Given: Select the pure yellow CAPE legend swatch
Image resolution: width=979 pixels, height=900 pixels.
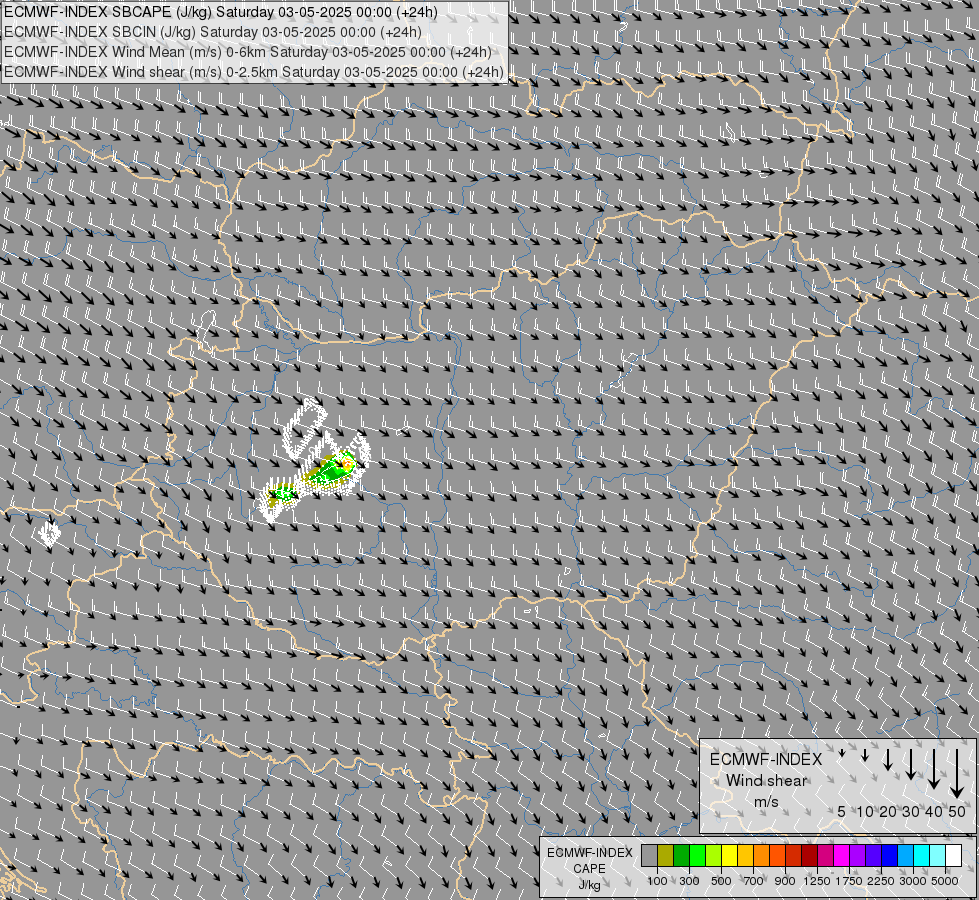Looking at the screenshot, I should point(730,856).
